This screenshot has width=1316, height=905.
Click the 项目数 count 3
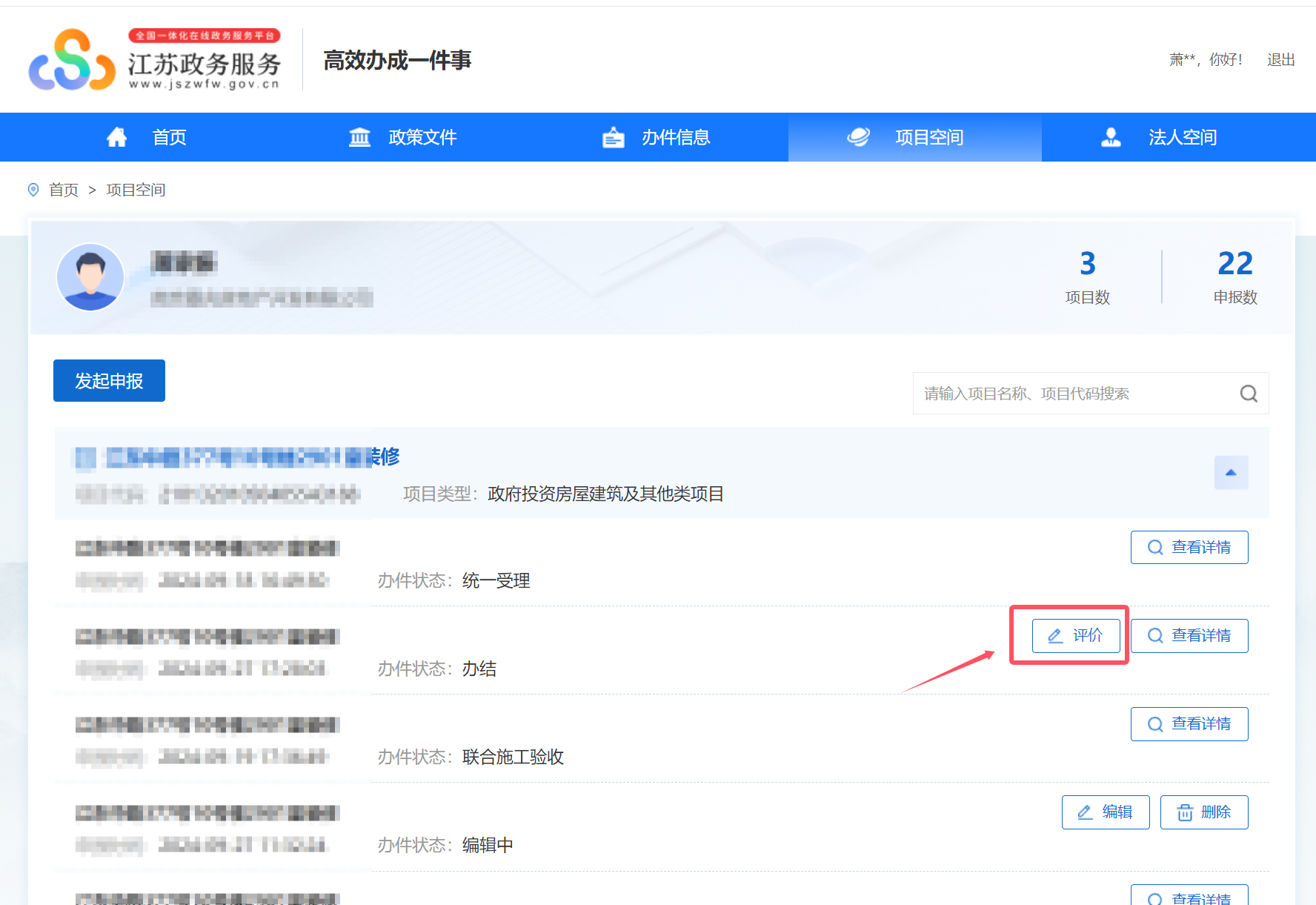[1087, 263]
